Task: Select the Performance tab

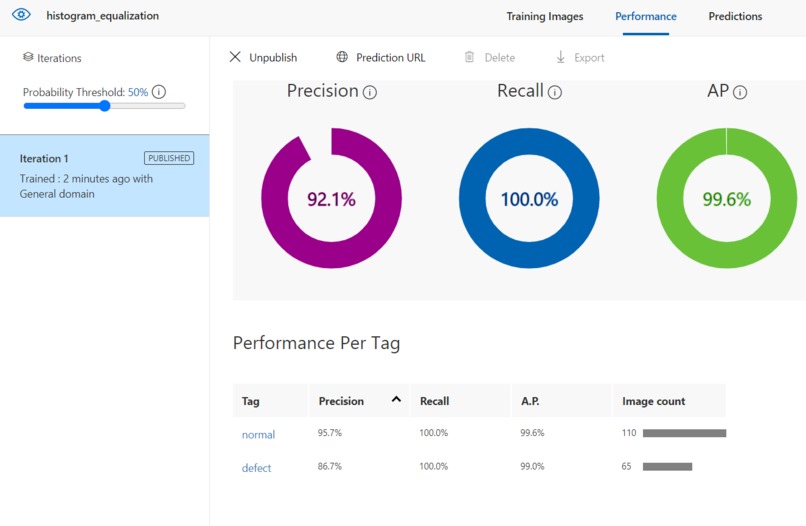Action: point(646,16)
